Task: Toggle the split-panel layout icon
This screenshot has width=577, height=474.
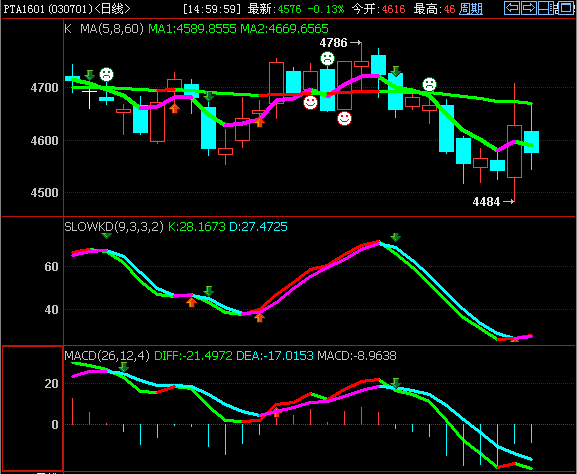Action: pos(546,8)
